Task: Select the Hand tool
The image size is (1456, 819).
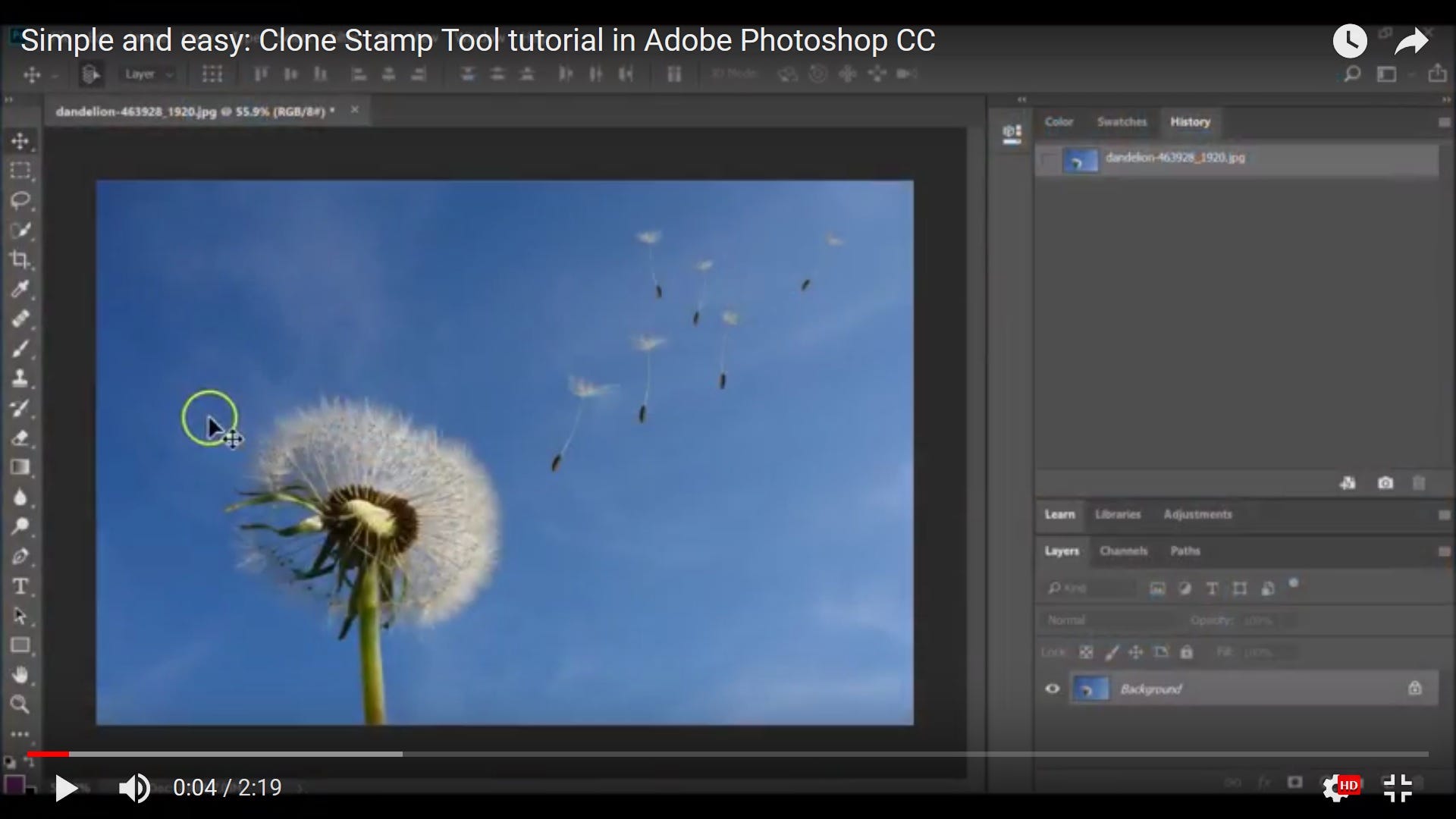Action: tap(20, 675)
